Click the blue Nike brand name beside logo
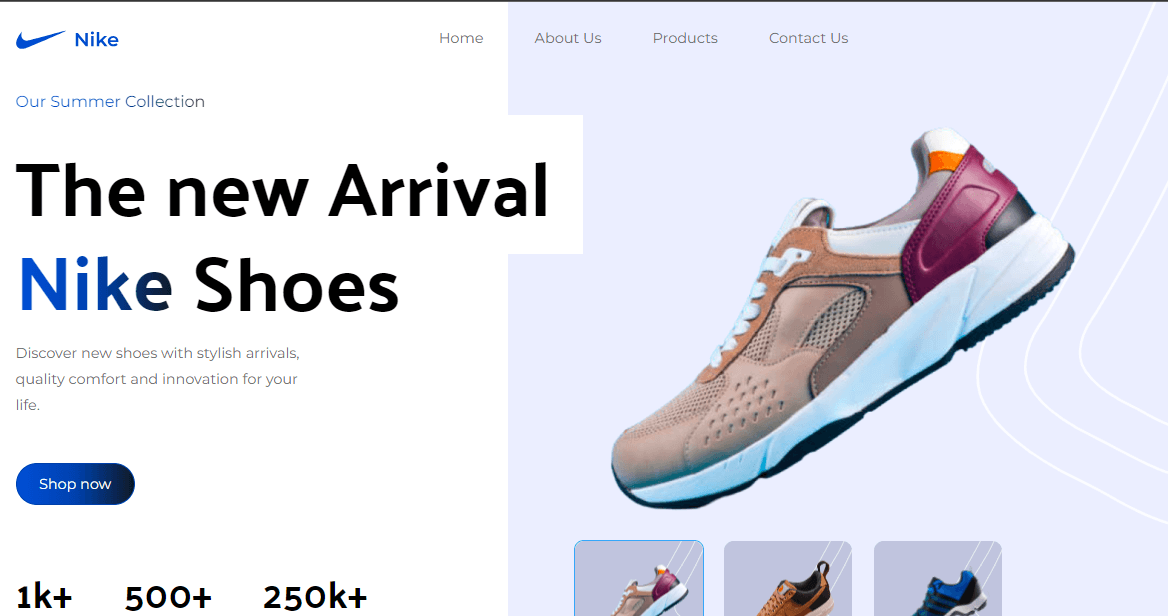Viewport: 1168px width, 616px height. click(x=96, y=39)
